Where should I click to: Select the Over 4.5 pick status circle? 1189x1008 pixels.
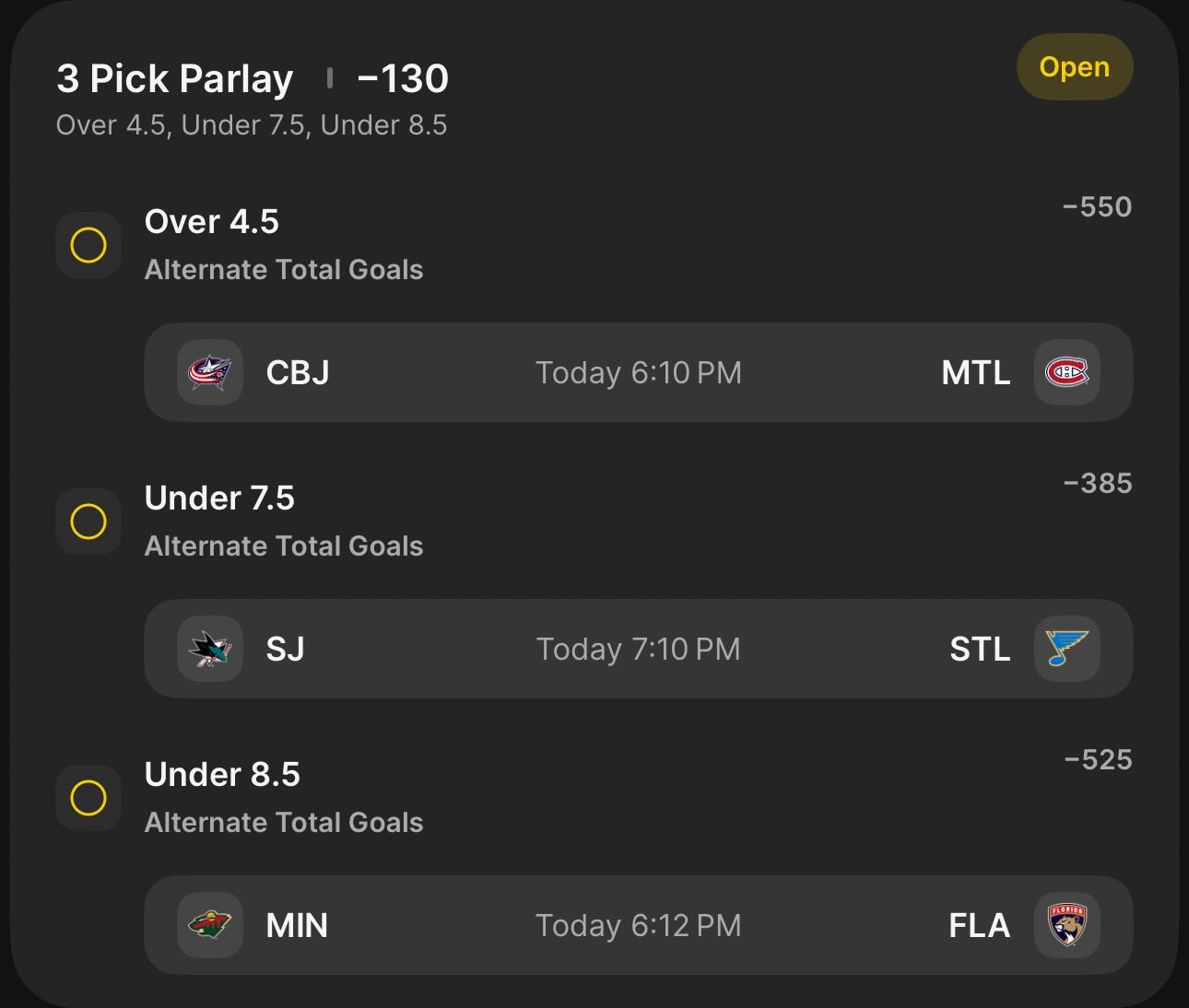click(88, 245)
